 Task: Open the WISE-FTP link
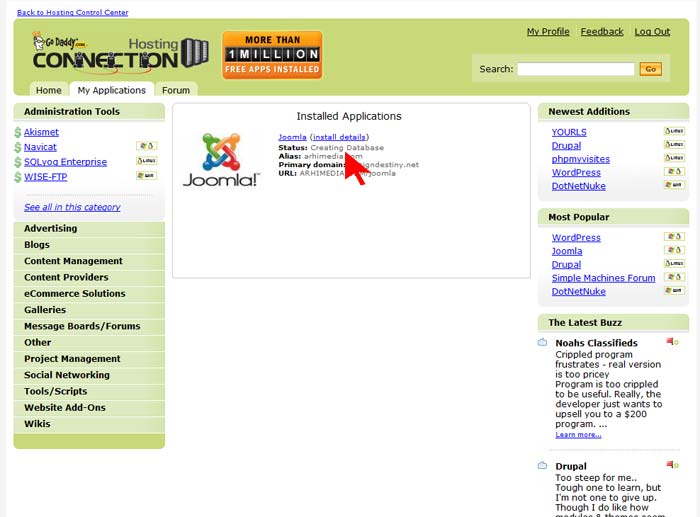click(x=46, y=177)
